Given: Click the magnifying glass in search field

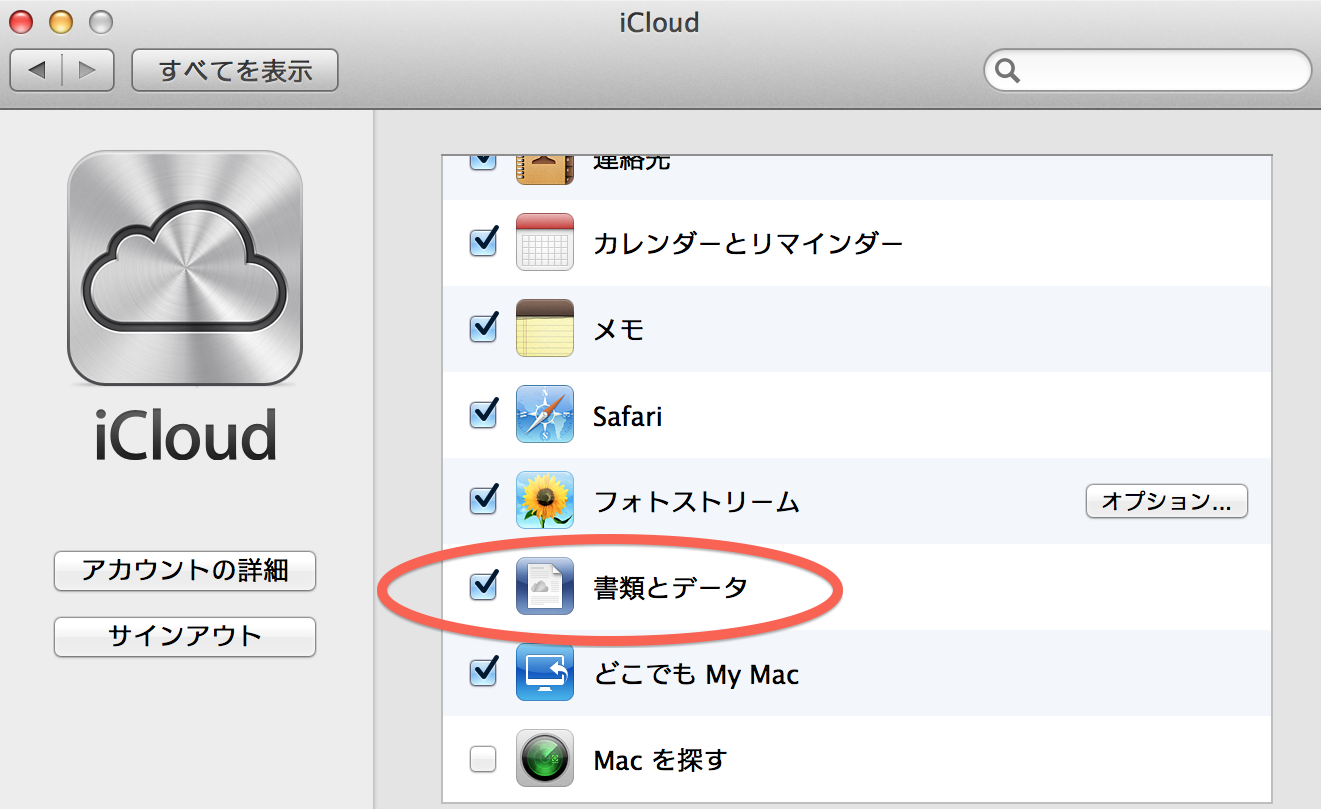Looking at the screenshot, I should (x=1008, y=71).
